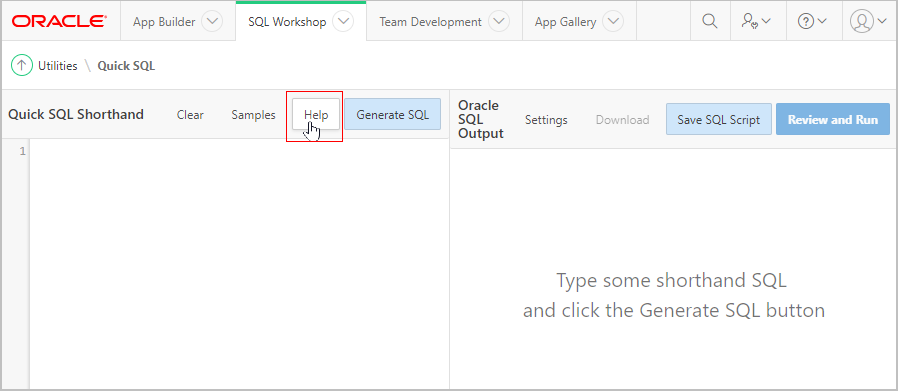Viewport: 898px width, 391px height.
Task: Follow the Utilities breadcrumb link
Action: (57, 66)
